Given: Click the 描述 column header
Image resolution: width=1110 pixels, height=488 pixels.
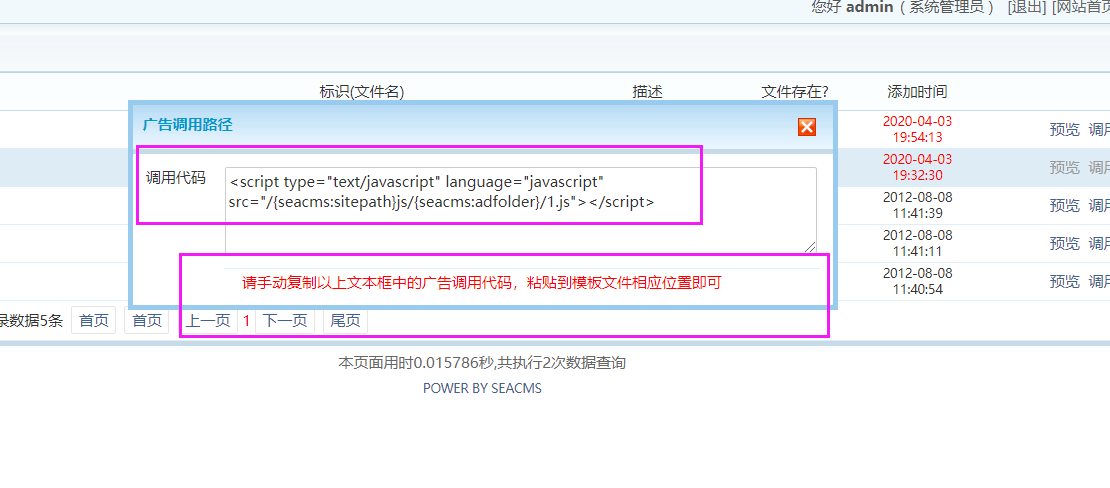Looking at the screenshot, I should 648,91.
